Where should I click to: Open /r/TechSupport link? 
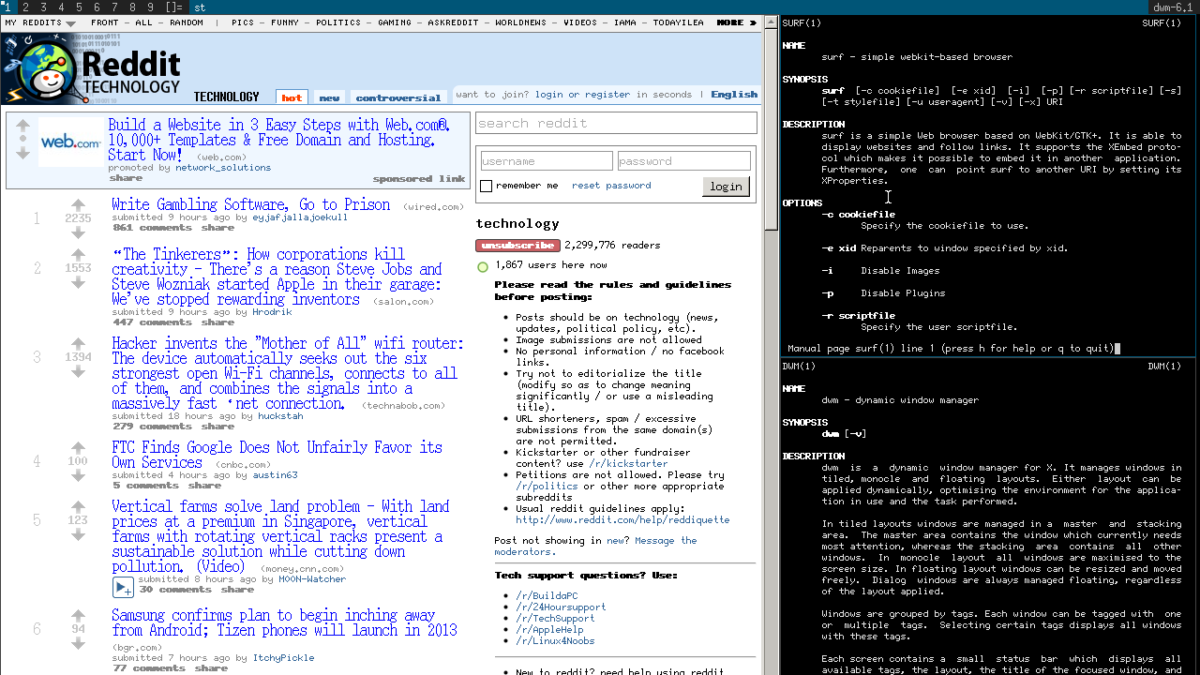553,619
